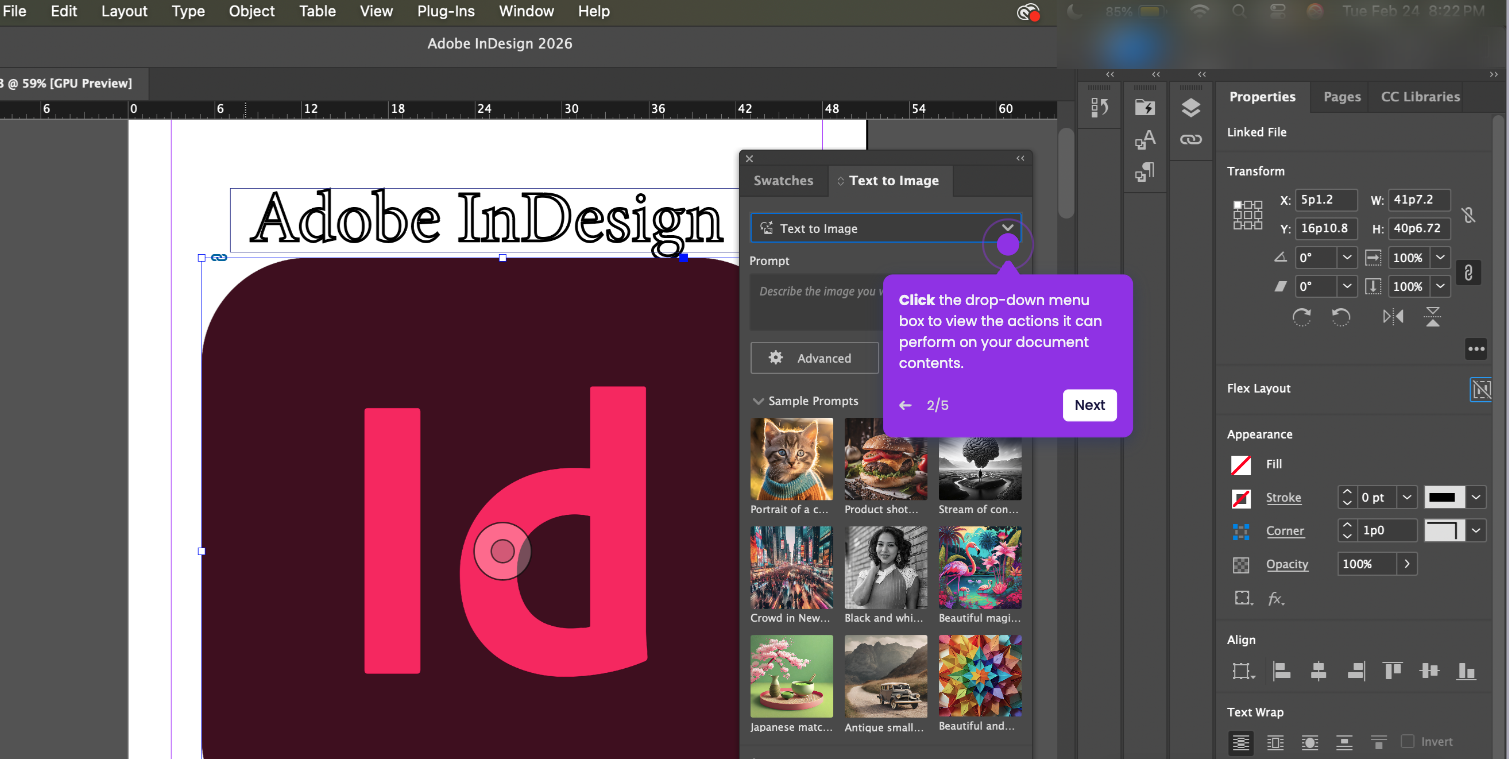
Task: Open the Paragraph Styles panel icon
Action: [1145, 173]
